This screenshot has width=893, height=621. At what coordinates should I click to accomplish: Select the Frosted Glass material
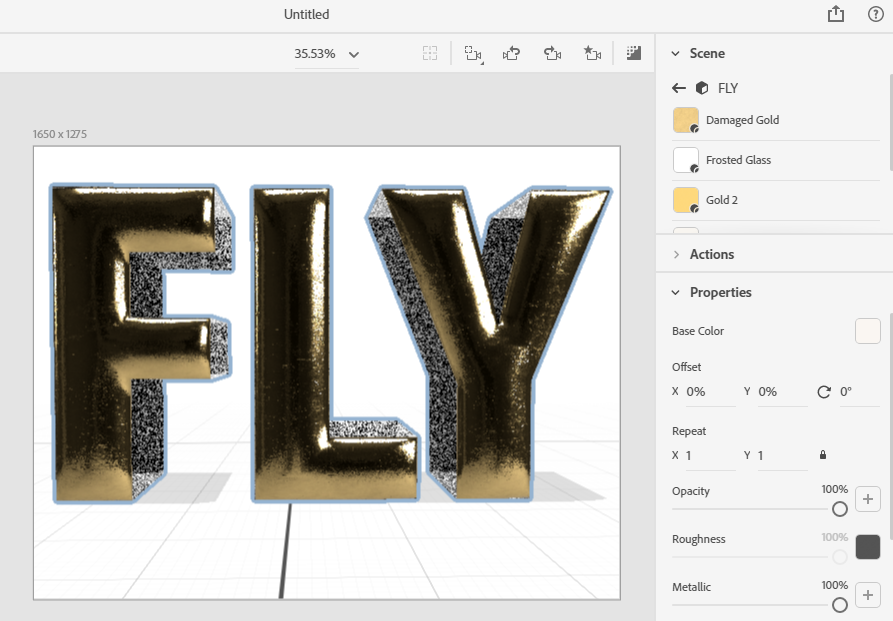point(738,160)
